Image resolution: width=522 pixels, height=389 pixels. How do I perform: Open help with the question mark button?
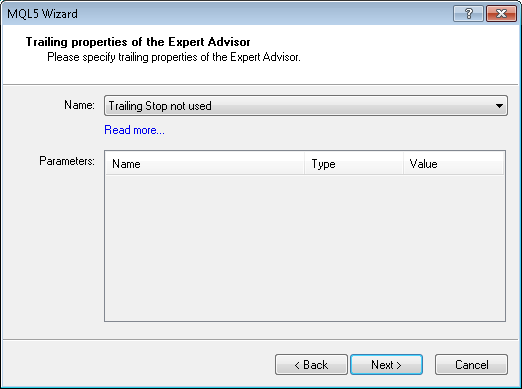tap(468, 14)
